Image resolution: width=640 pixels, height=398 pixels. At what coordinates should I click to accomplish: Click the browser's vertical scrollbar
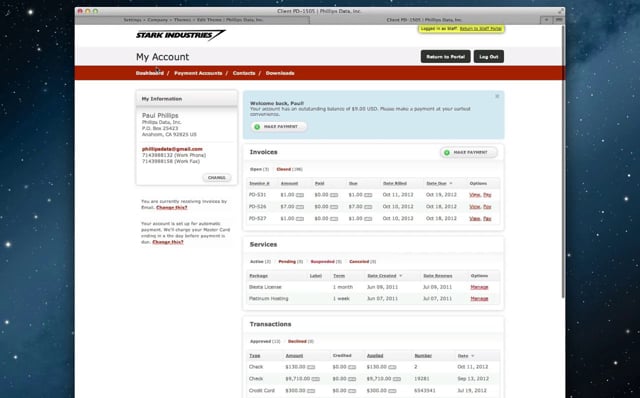(x=564, y=161)
